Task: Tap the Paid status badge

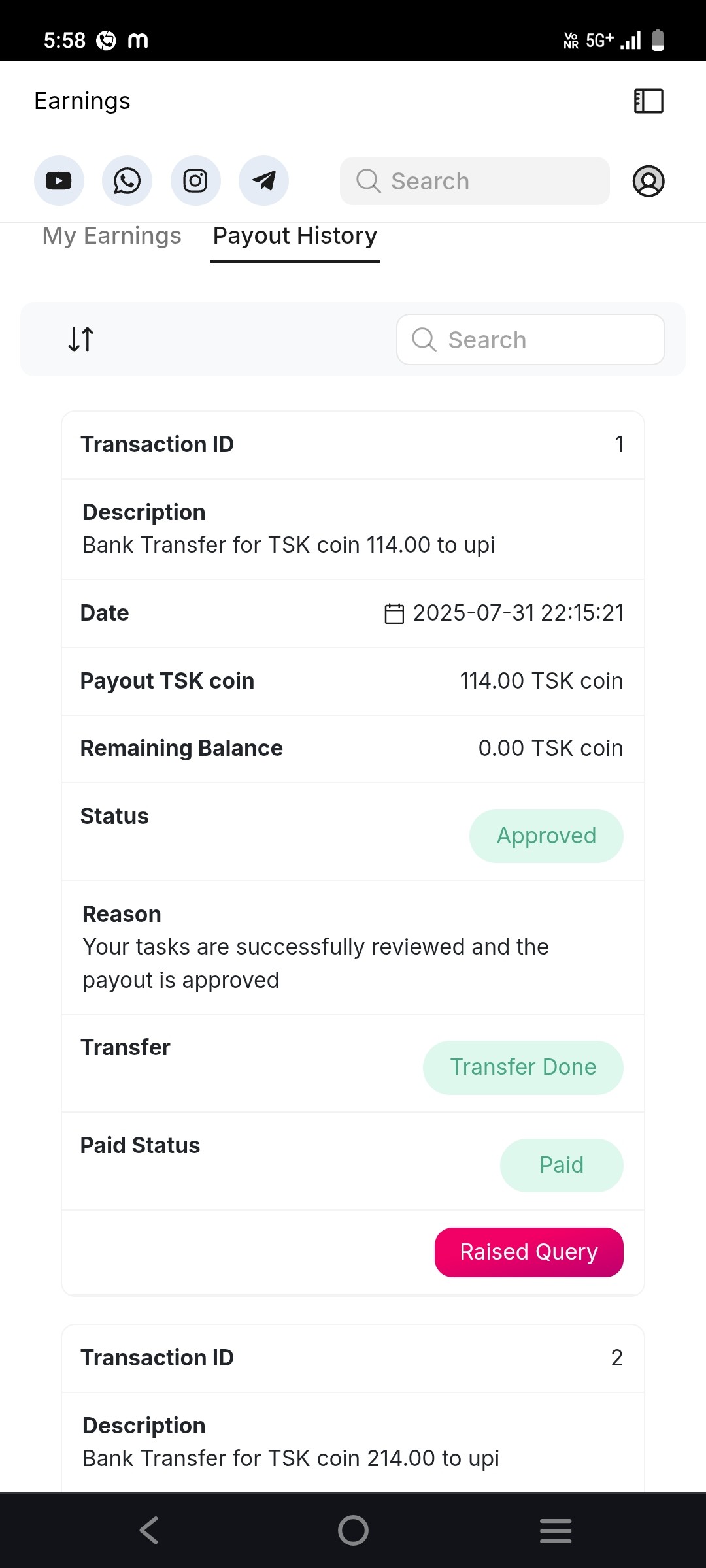Action: [561, 1165]
